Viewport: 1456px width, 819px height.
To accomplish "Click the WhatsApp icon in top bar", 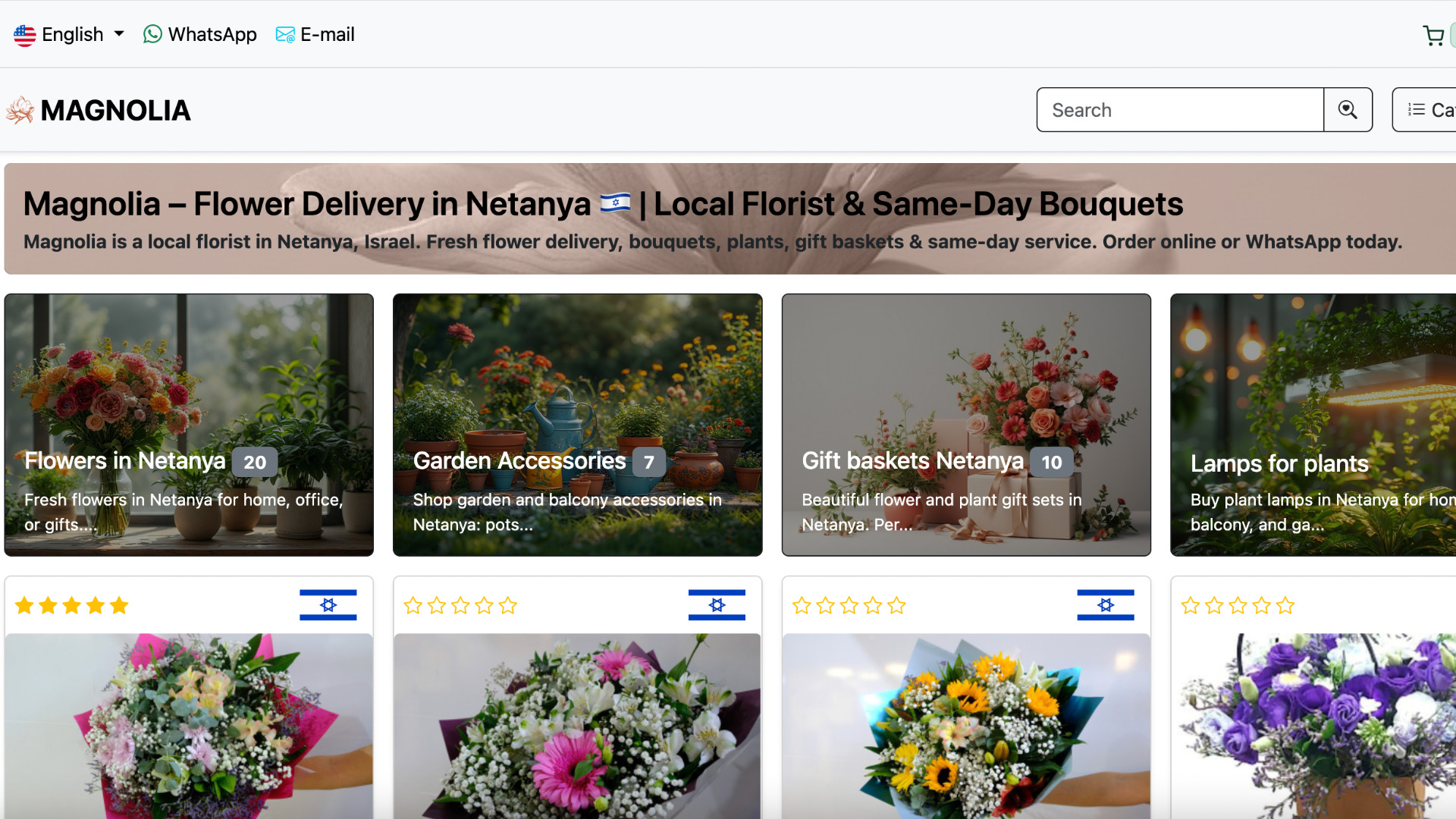I will click(152, 35).
